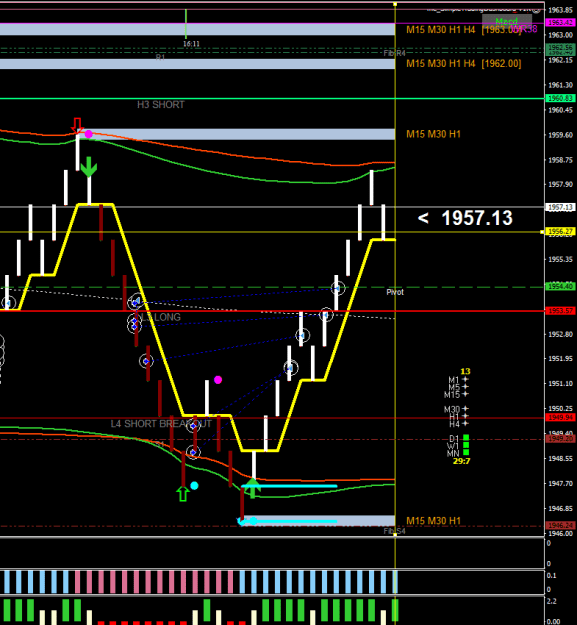
Task: Click the yellow 1956.27 price tag
Action: [x=560, y=231]
